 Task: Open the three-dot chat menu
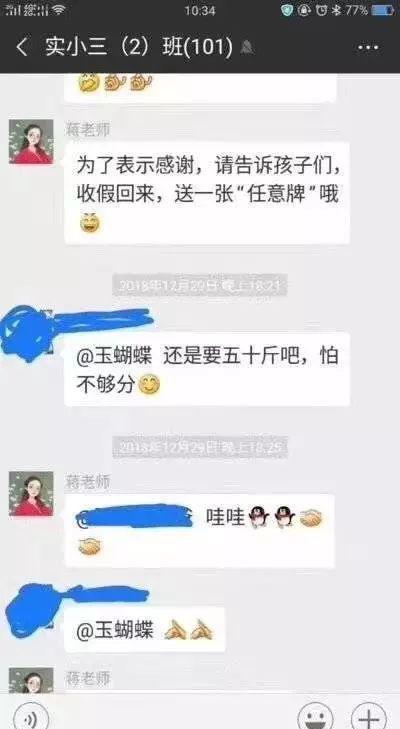[x=367, y=47]
